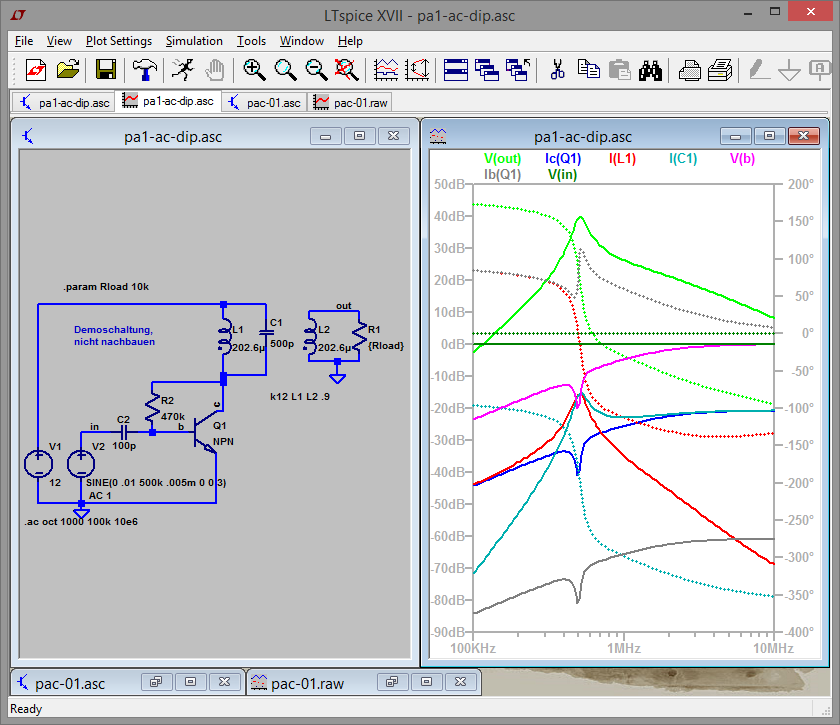Click the 100KHz frequency axis label

click(472, 648)
